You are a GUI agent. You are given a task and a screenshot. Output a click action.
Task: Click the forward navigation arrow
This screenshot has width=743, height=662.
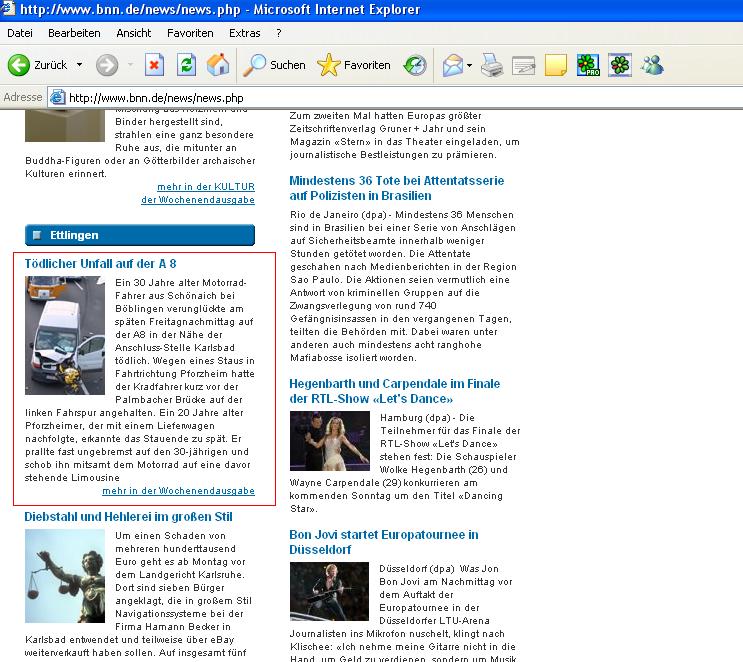coord(107,65)
